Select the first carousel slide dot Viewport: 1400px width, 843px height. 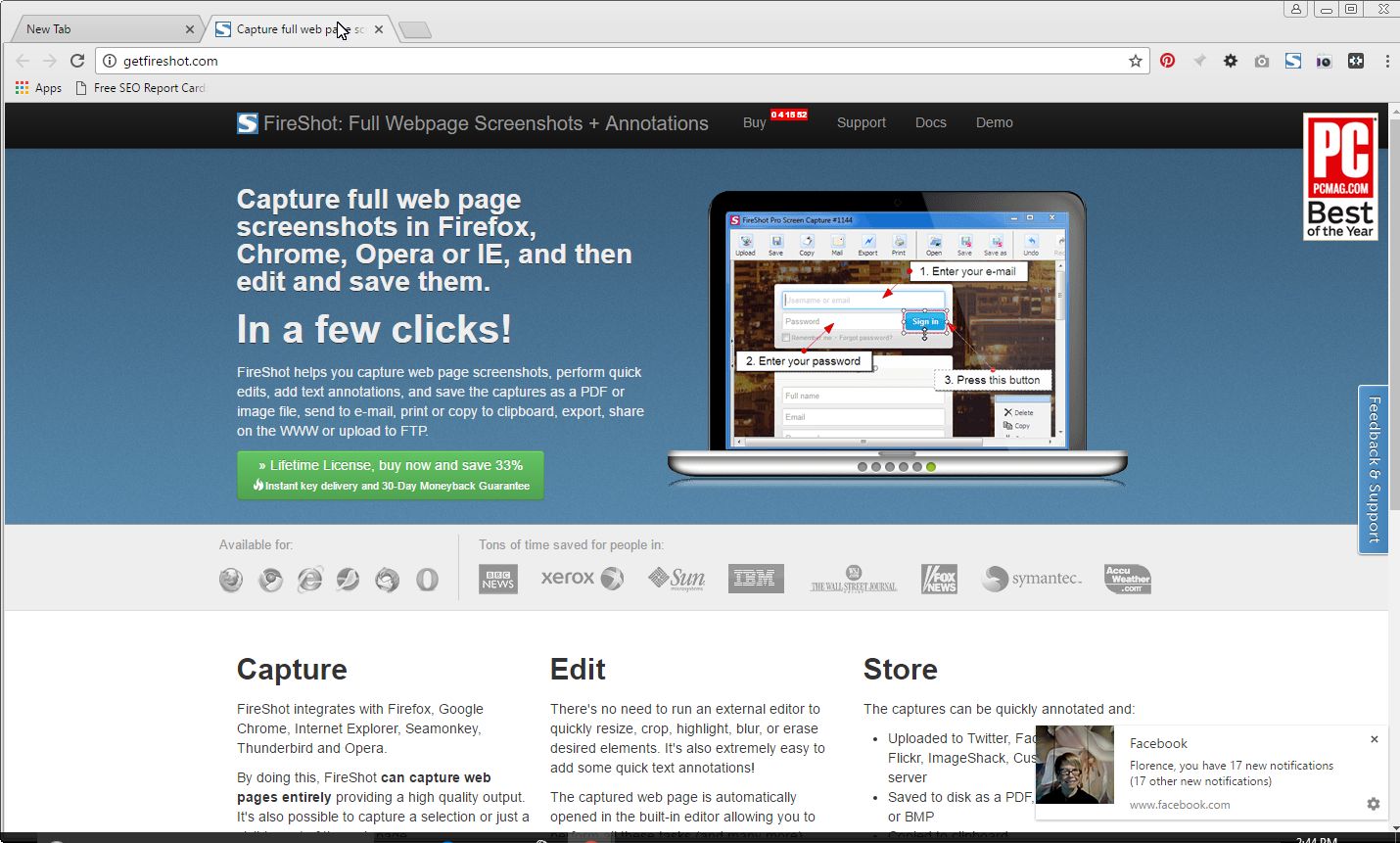pyautogui.click(x=863, y=467)
